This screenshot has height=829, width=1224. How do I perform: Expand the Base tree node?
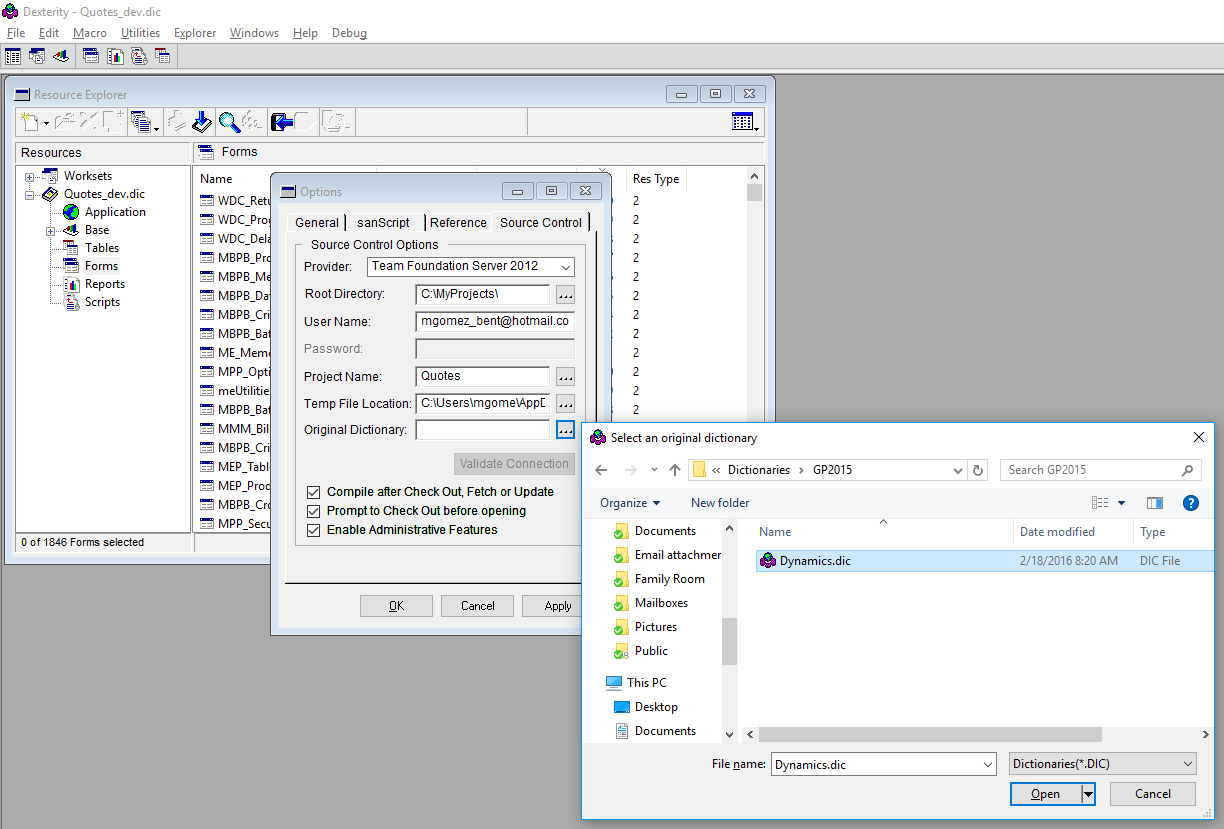(50, 231)
